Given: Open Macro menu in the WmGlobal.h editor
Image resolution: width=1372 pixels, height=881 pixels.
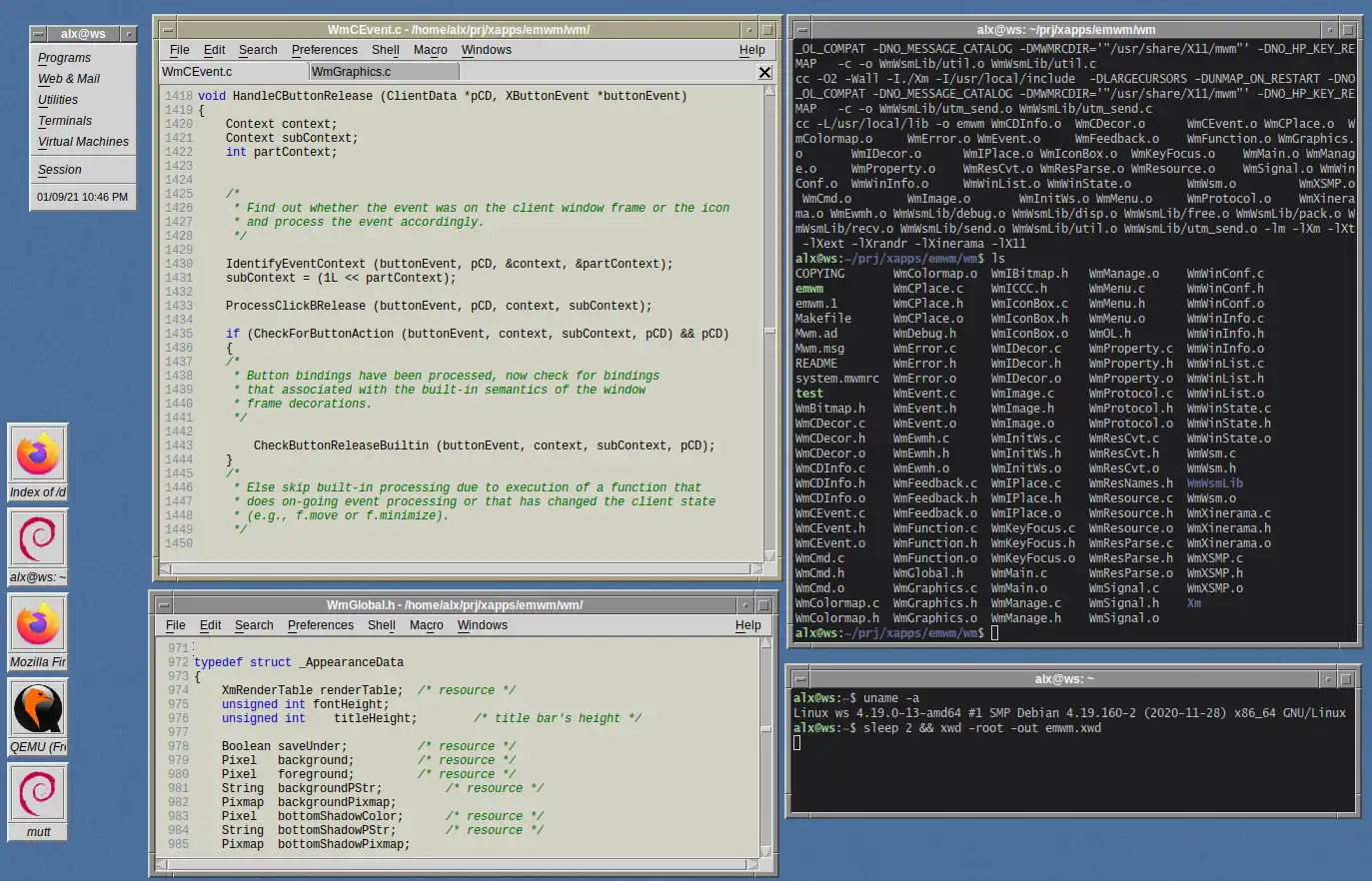Looking at the screenshot, I should point(426,625).
